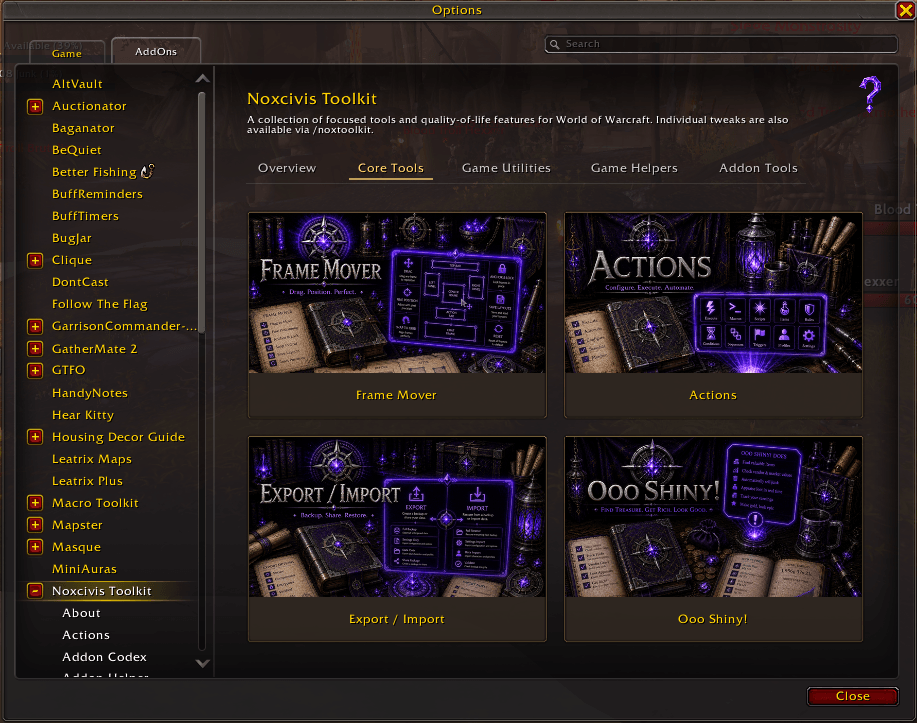Click the purple question mark help icon
917x723 pixels.
point(870,94)
